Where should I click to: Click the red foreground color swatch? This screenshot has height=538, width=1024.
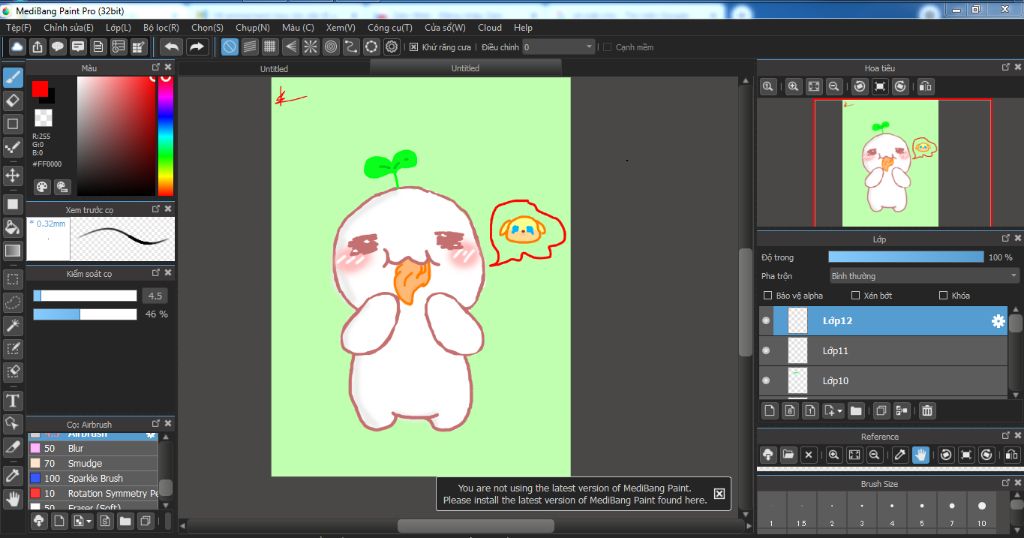coord(40,89)
